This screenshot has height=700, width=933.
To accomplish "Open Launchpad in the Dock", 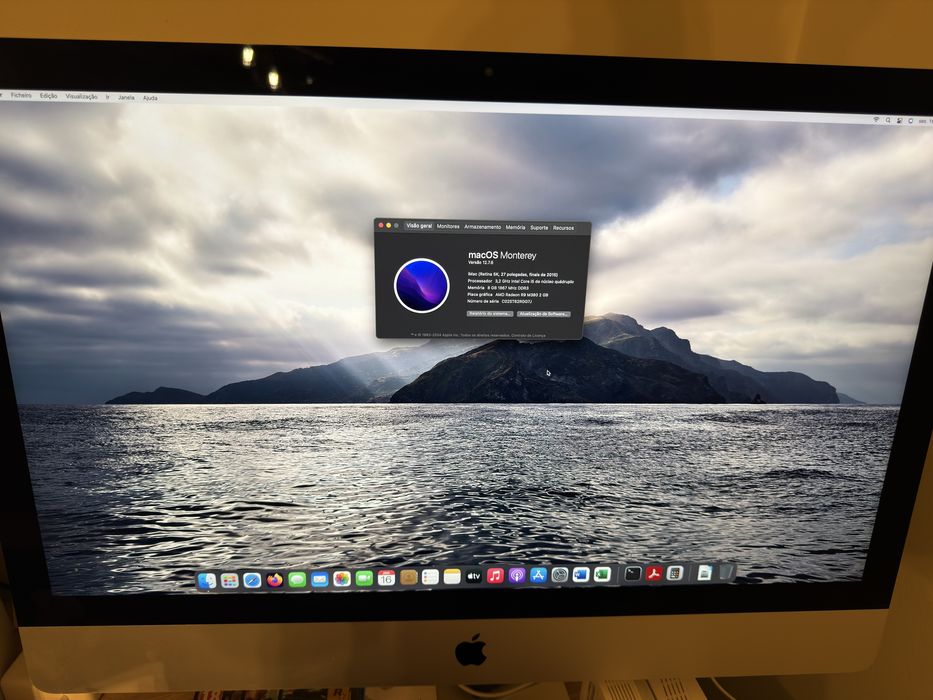I will click(230, 580).
